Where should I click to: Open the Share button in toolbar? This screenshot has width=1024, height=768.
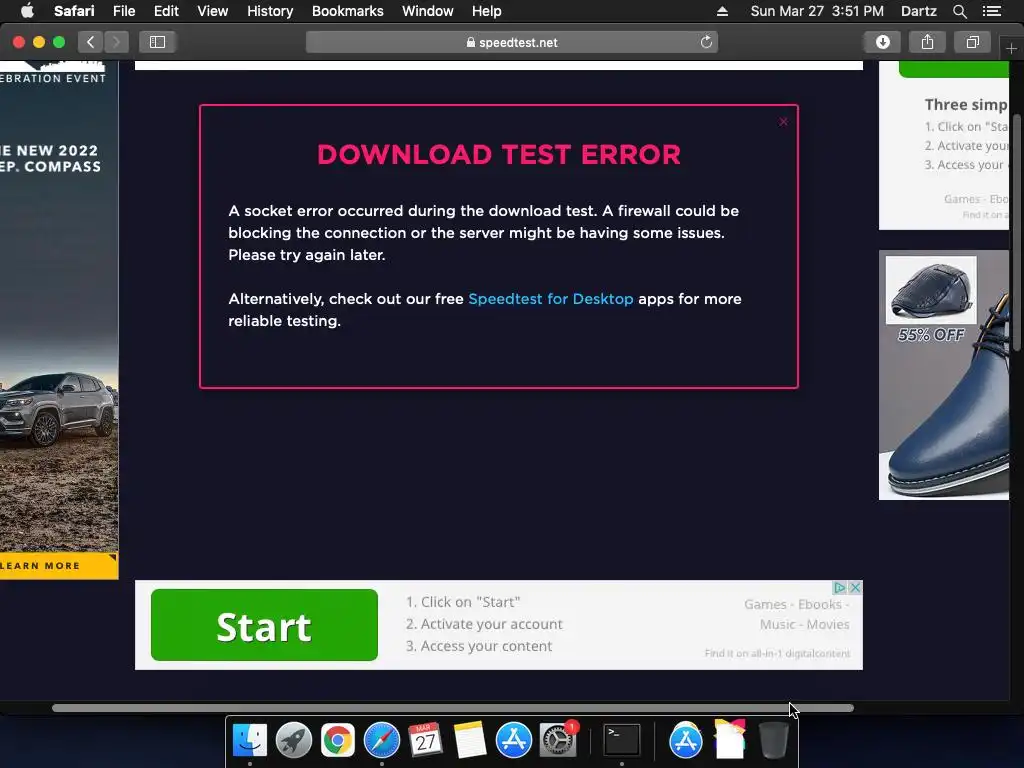[x=927, y=42]
